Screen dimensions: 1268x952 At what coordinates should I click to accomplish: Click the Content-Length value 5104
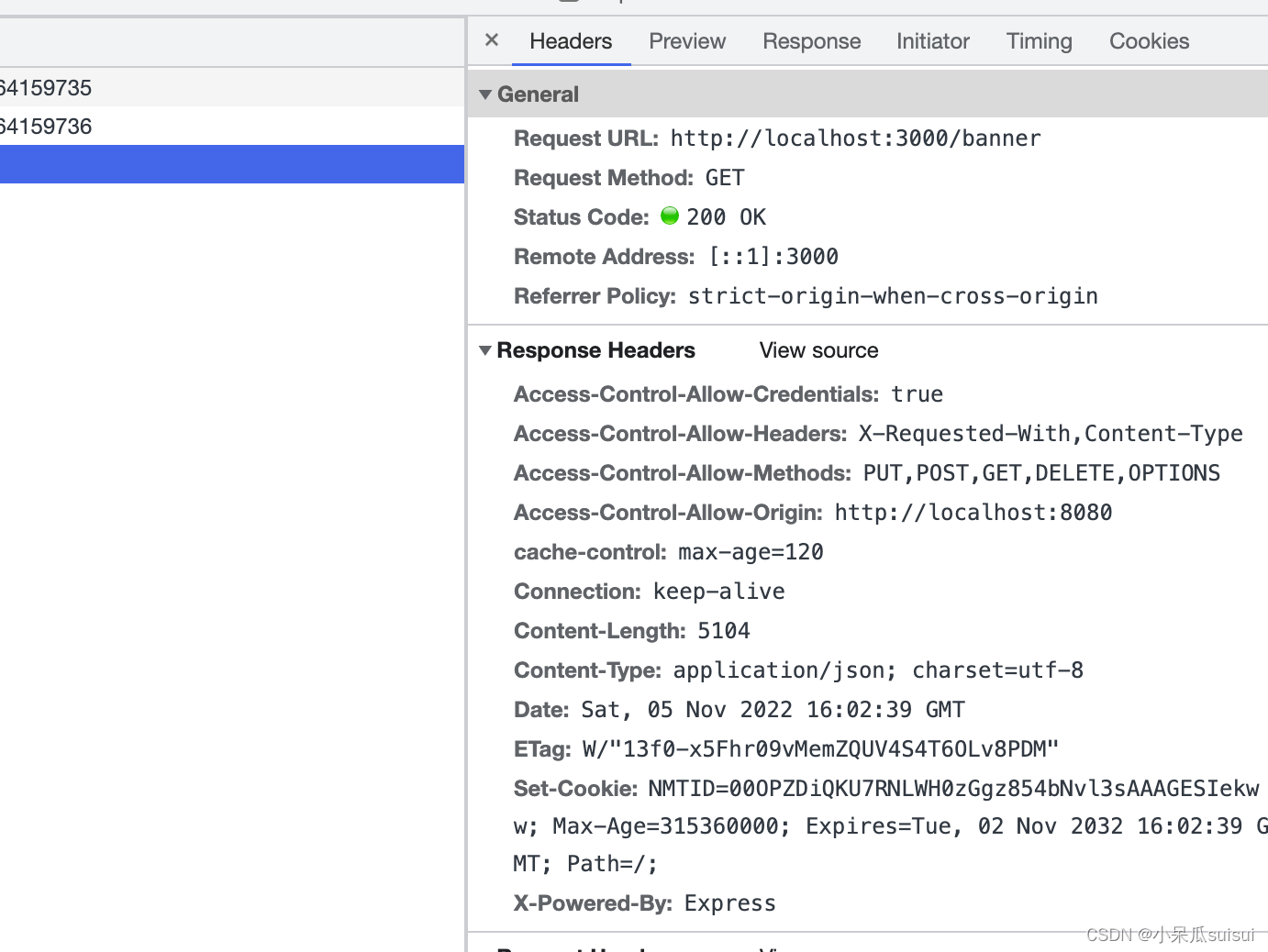click(x=723, y=631)
